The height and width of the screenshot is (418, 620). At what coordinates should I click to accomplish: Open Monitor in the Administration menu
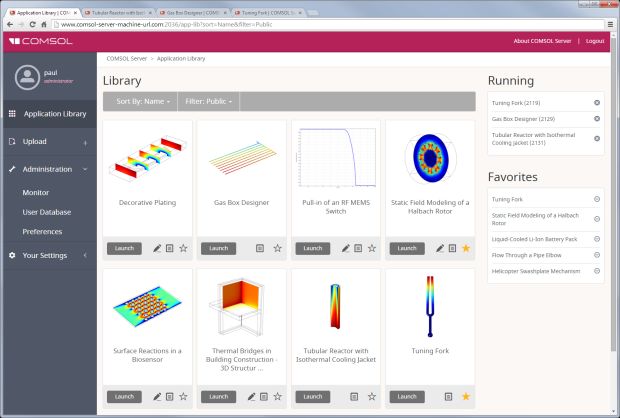click(x=36, y=192)
